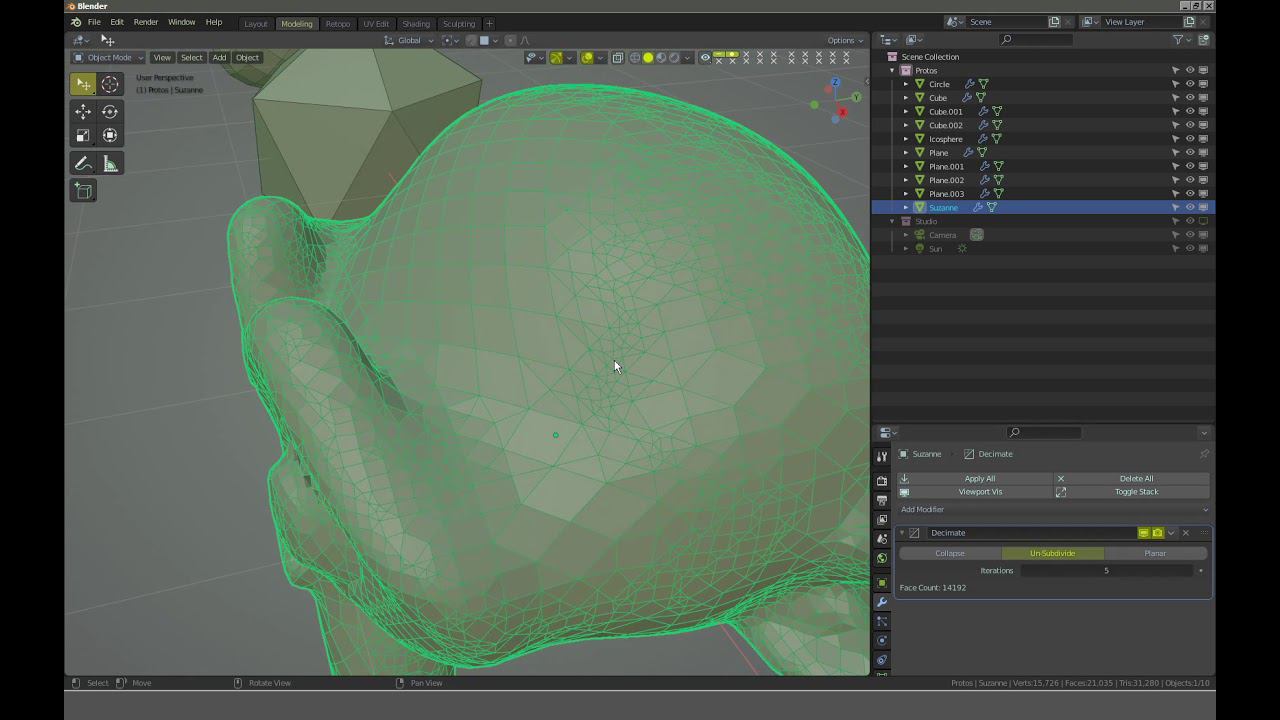Hide Icosphere using its eye icon
The image size is (1280, 720).
click(x=1189, y=139)
